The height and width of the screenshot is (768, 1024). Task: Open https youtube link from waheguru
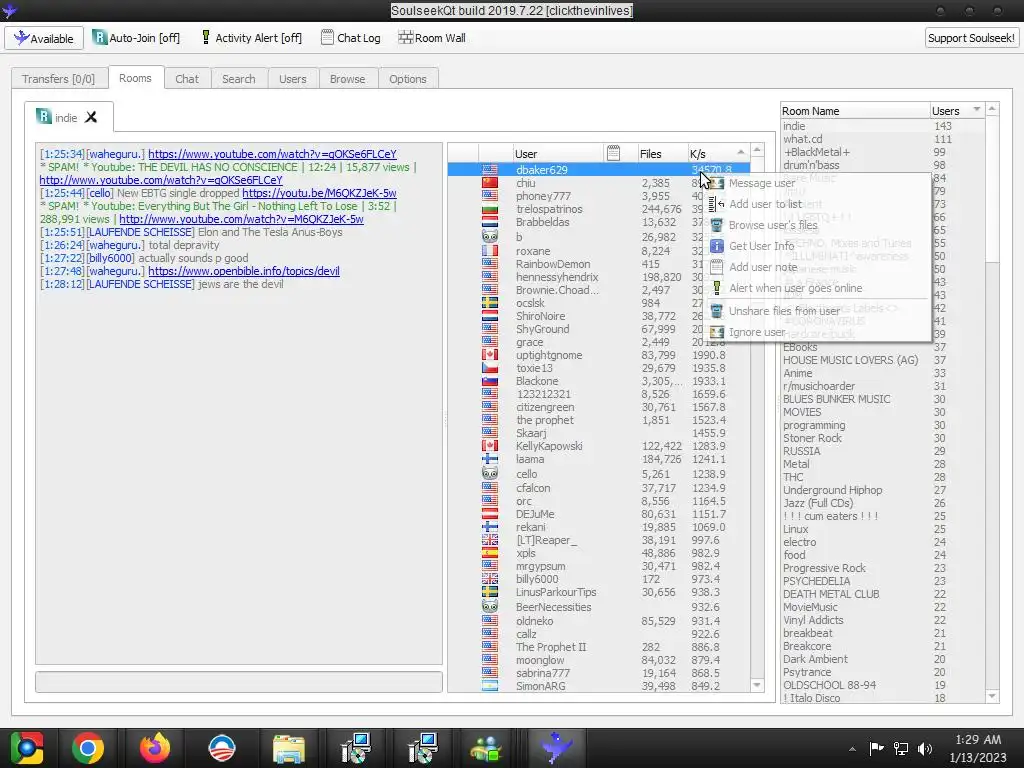(272, 154)
